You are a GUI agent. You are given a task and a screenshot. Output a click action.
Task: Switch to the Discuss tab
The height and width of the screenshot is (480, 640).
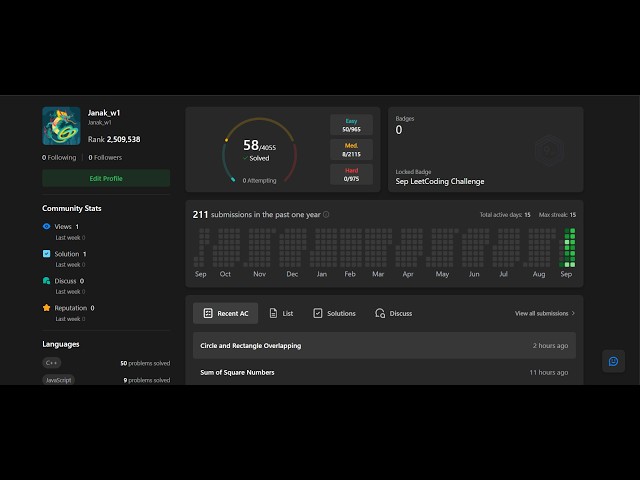point(393,313)
